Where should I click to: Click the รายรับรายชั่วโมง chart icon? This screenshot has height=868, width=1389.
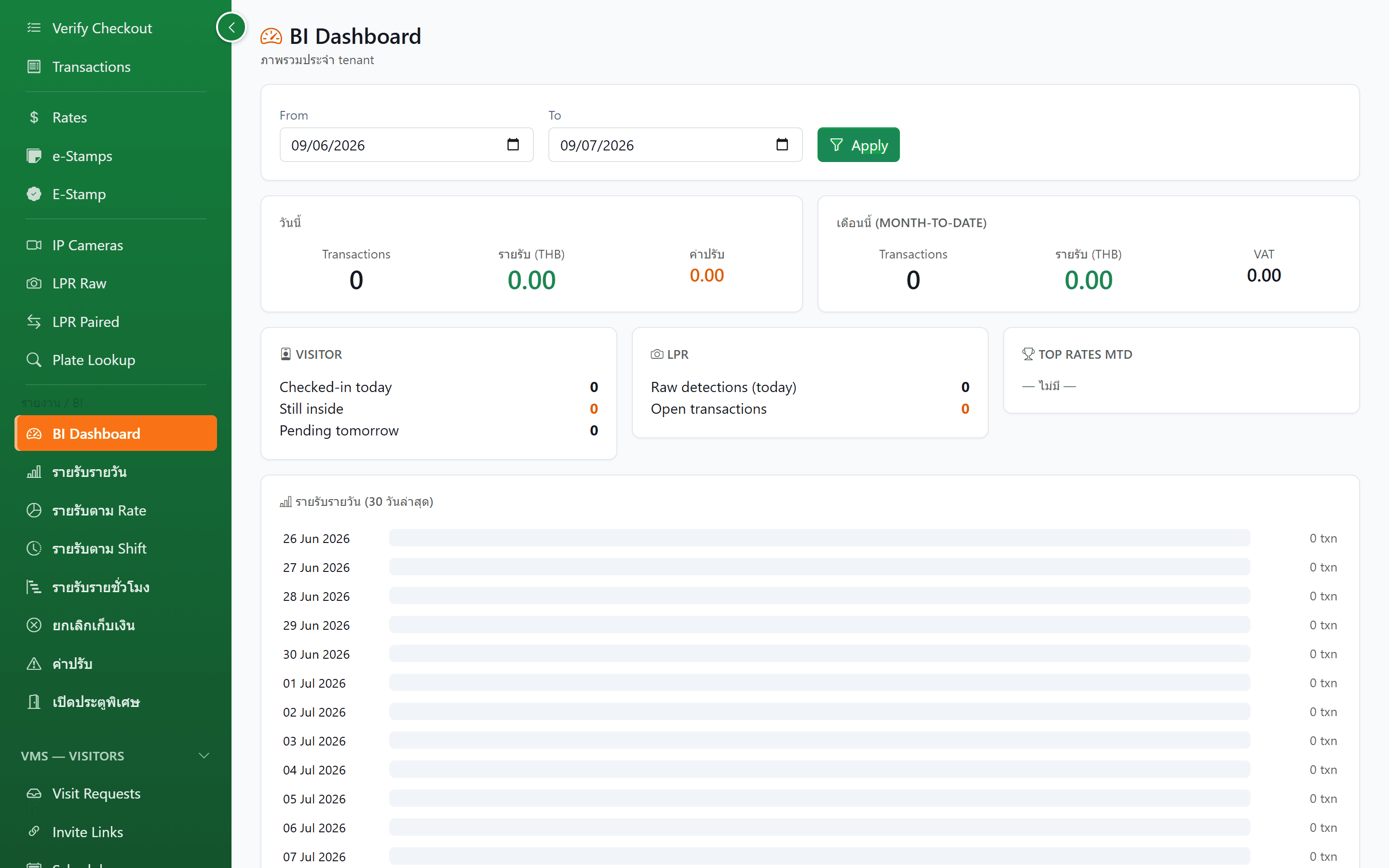point(34,587)
